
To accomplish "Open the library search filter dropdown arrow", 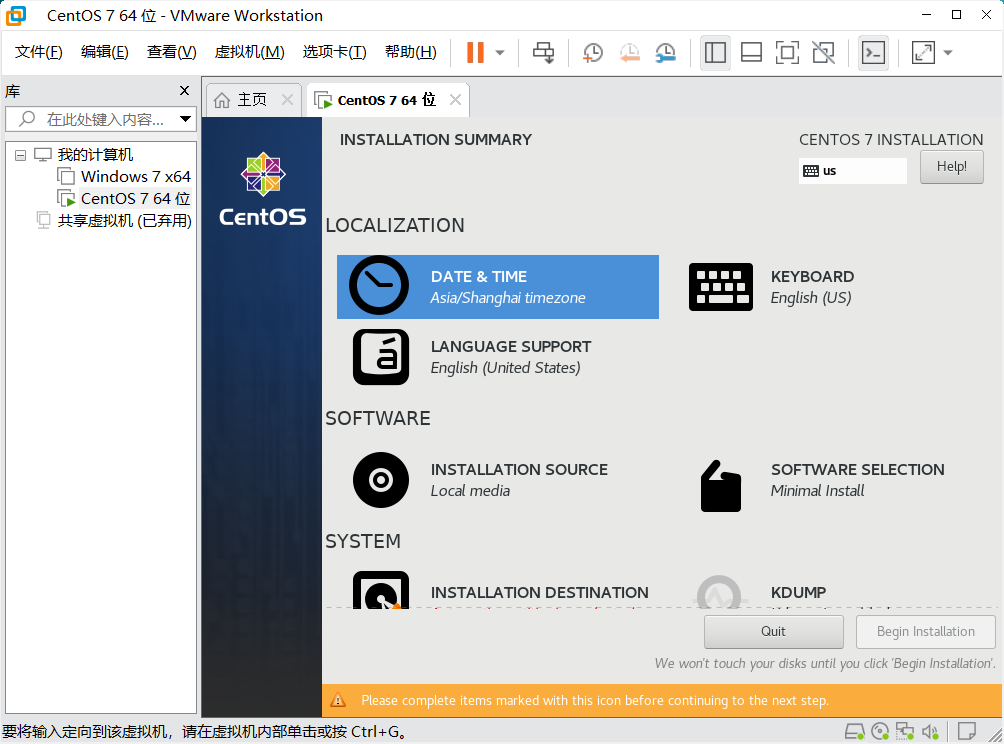I will [185, 119].
